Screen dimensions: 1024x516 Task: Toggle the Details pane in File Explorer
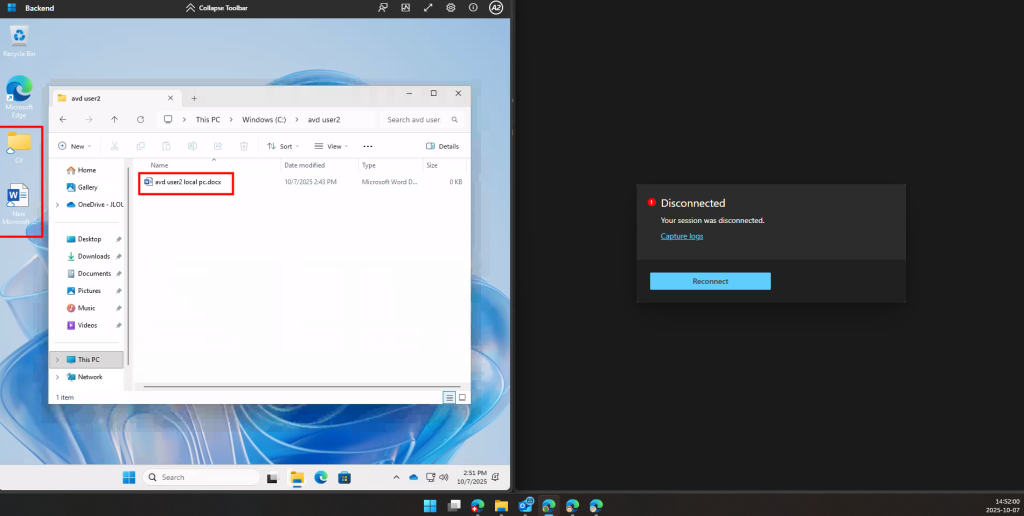click(x=442, y=146)
